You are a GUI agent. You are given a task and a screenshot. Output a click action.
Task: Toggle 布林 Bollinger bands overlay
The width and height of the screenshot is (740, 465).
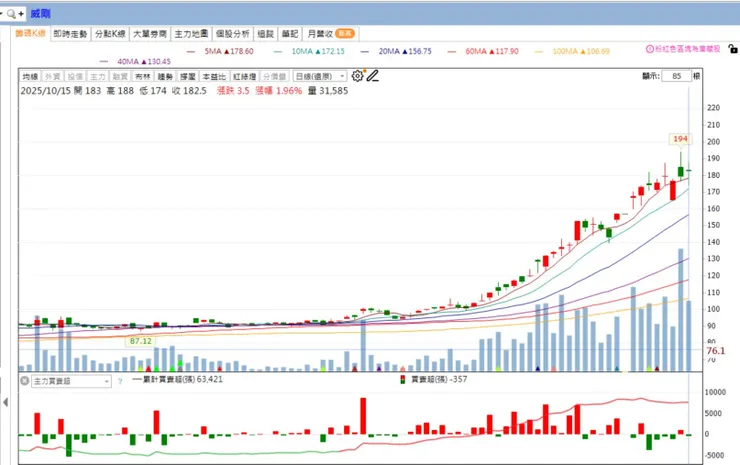pyautogui.click(x=143, y=76)
